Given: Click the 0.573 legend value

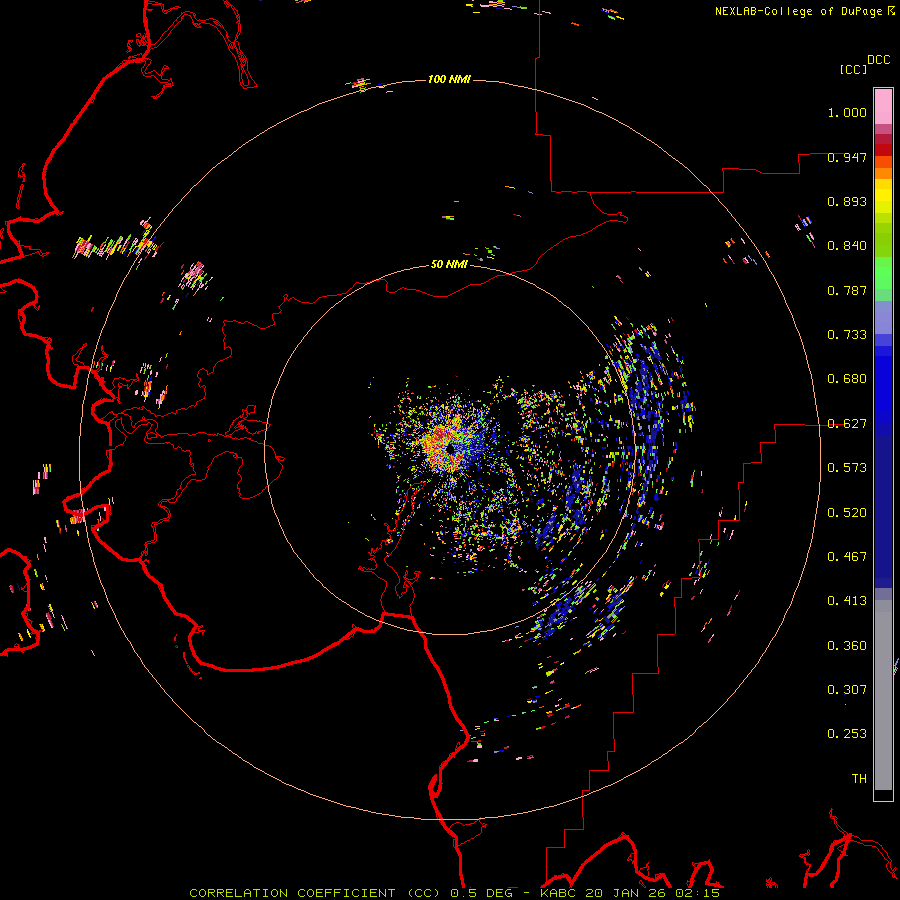Looking at the screenshot, I should (847, 468).
